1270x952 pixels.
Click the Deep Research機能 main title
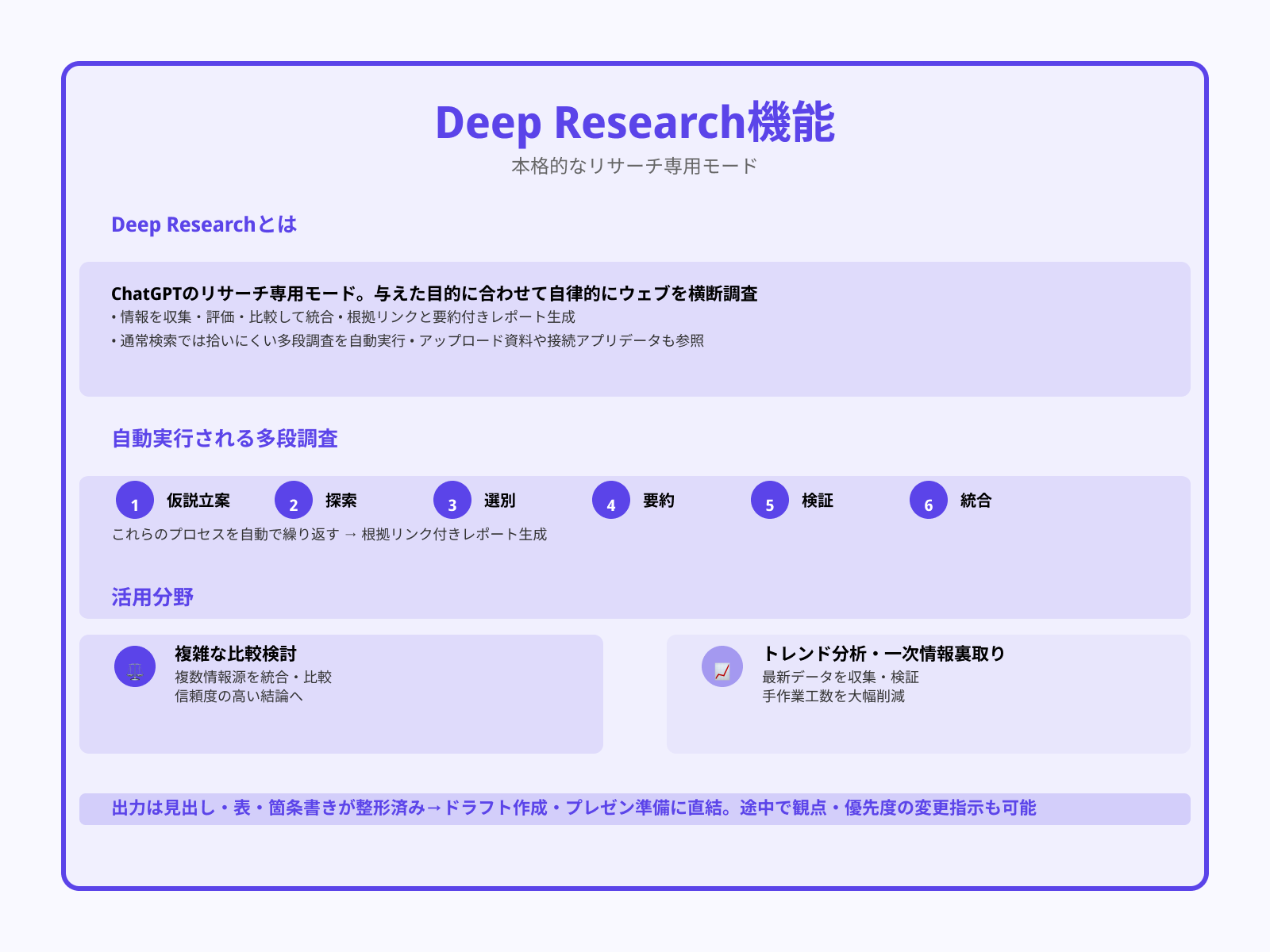click(635, 123)
